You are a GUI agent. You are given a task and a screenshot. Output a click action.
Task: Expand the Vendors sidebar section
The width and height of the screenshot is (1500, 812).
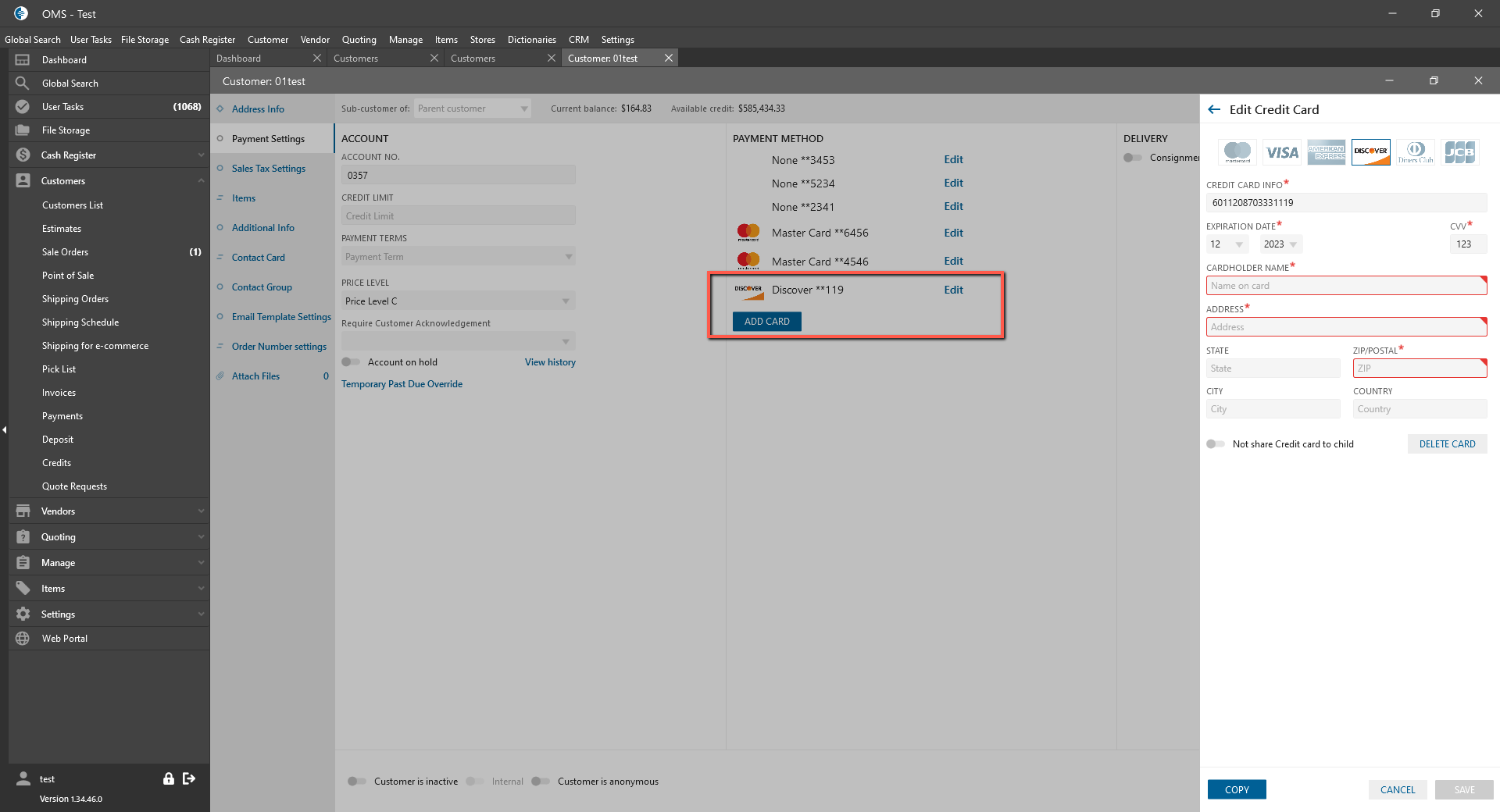pyautogui.click(x=201, y=511)
